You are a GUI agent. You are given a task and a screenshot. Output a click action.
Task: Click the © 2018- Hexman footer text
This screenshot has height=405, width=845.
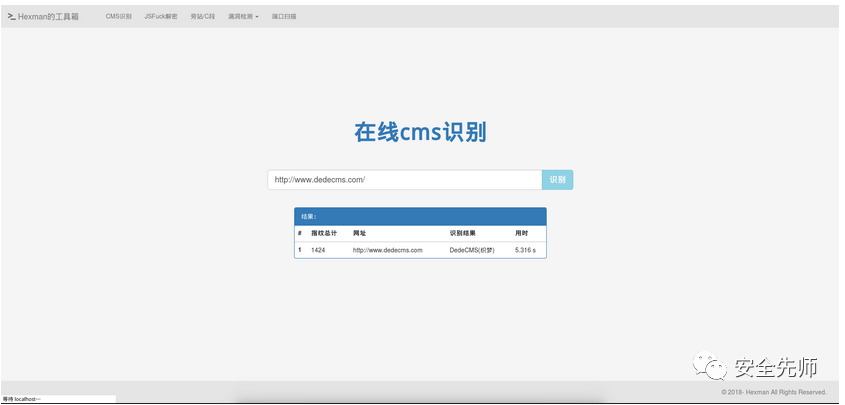pos(774,392)
